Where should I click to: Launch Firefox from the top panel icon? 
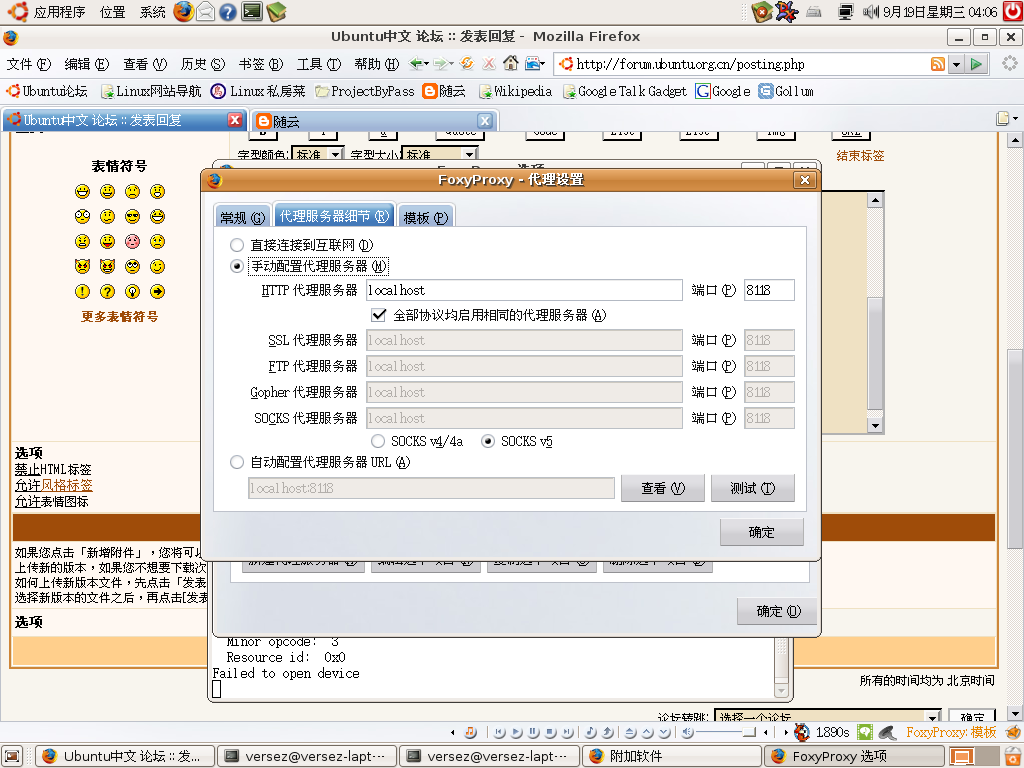pyautogui.click(x=184, y=11)
